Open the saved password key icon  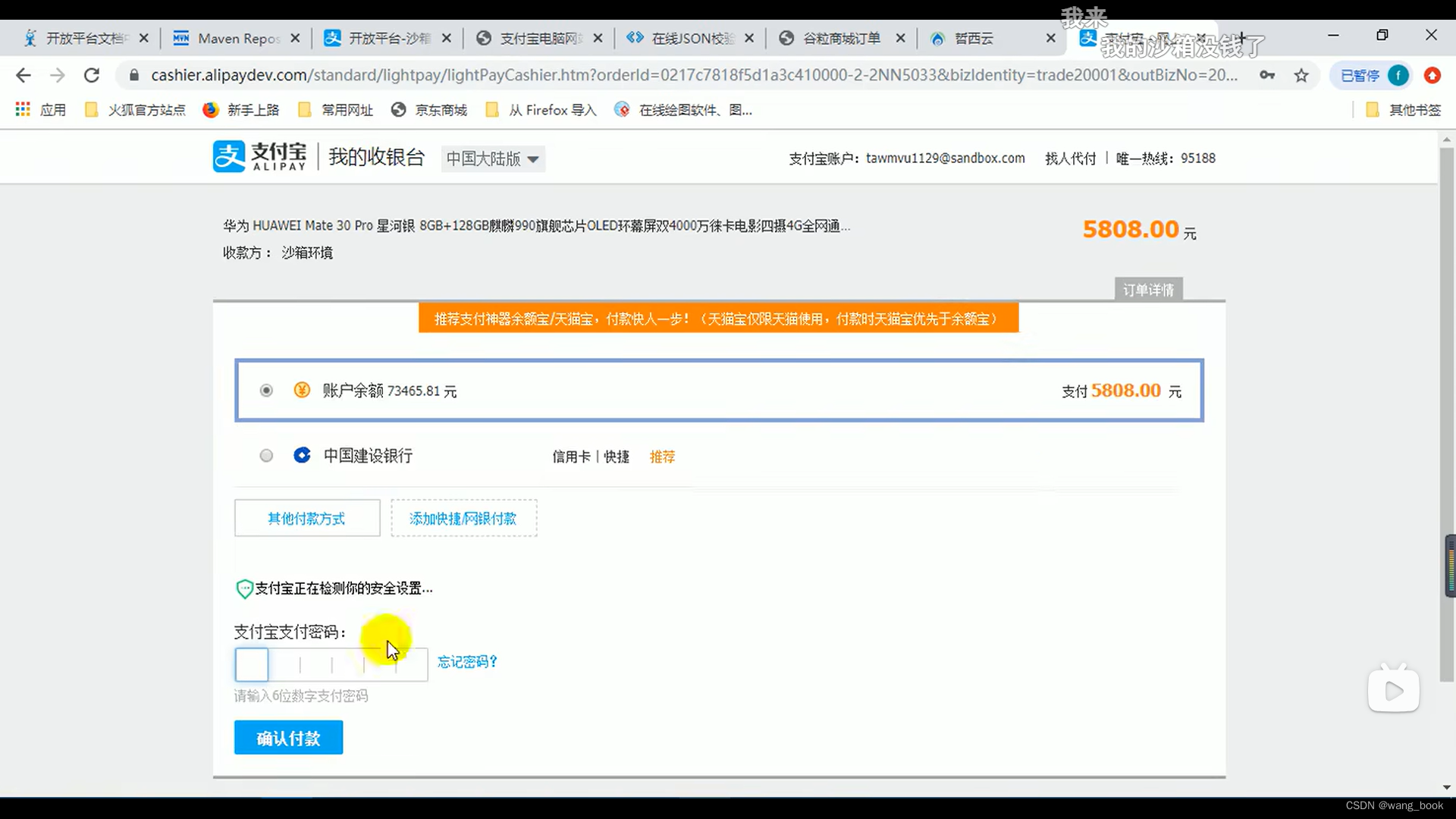pyautogui.click(x=1267, y=75)
